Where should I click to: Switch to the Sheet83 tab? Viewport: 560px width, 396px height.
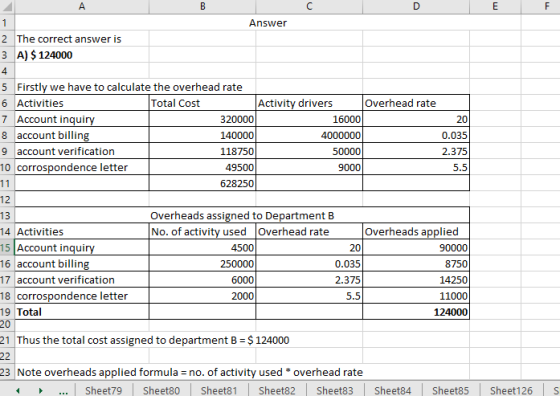(335, 391)
